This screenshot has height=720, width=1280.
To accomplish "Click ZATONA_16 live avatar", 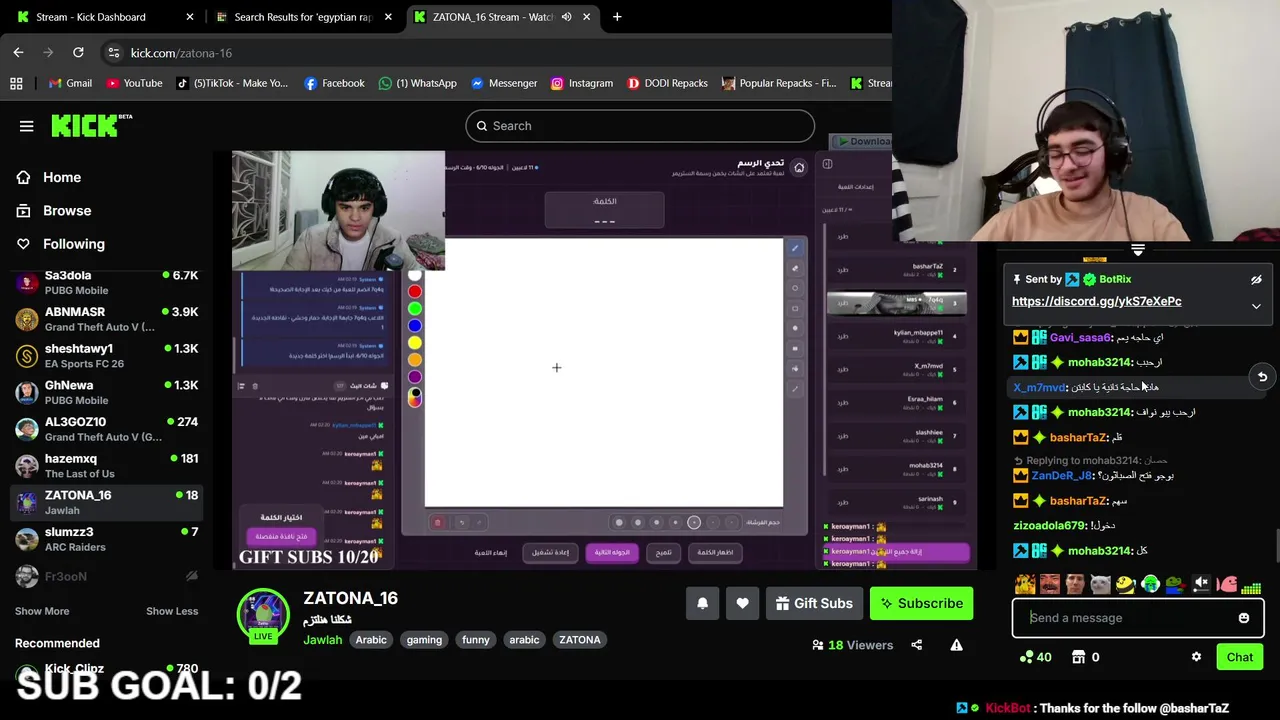I will (263, 615).
